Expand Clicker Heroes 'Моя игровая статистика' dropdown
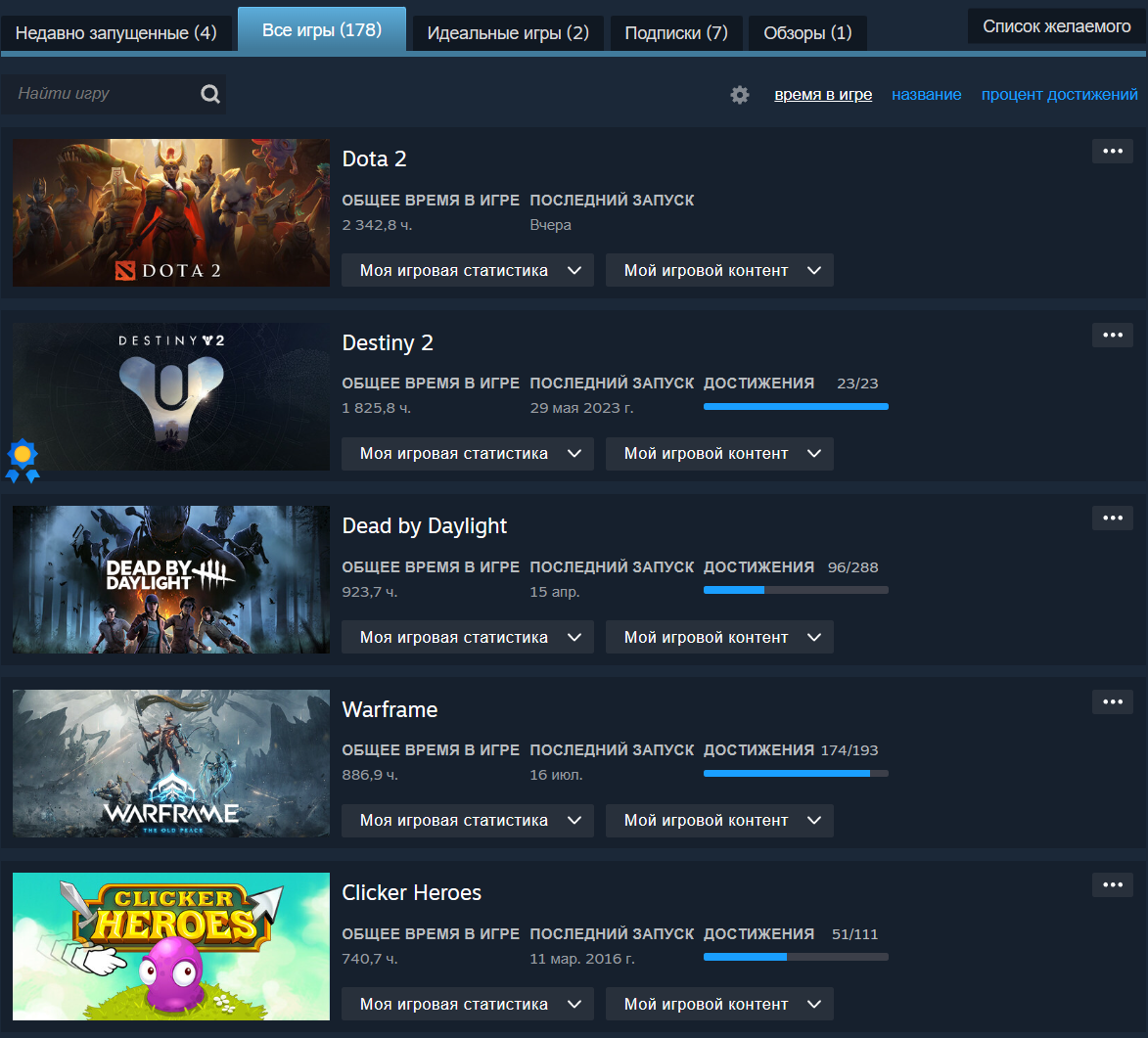This screenshot has height=1038, width=1148. tap(467, 1004)
